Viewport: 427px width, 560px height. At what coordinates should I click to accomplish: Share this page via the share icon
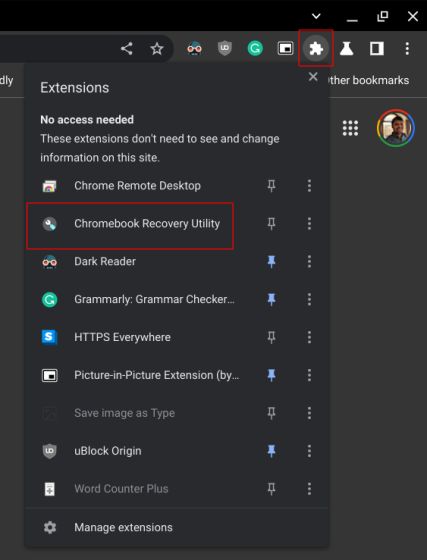(127, 49)
